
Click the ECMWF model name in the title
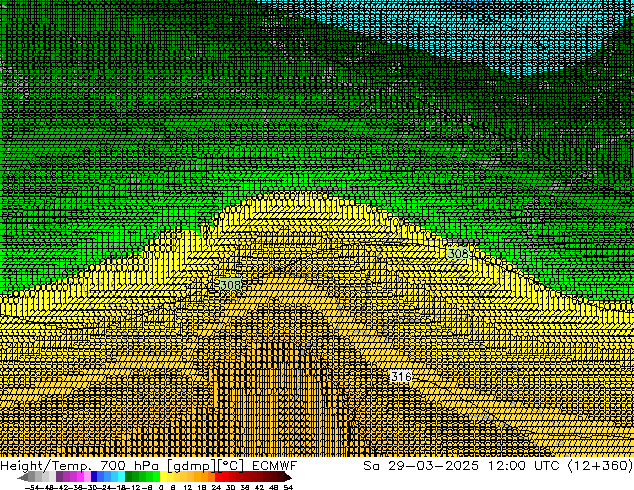(275, 466)
